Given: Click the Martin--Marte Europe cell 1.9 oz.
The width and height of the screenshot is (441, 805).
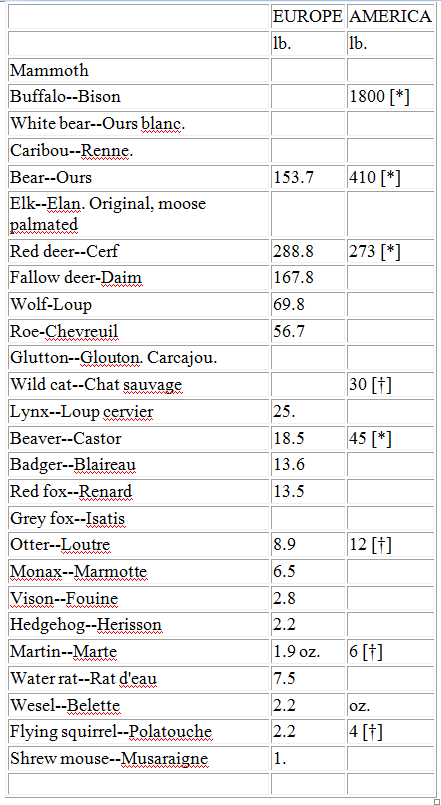Looking at the screenshot, I should coord(309,653).
